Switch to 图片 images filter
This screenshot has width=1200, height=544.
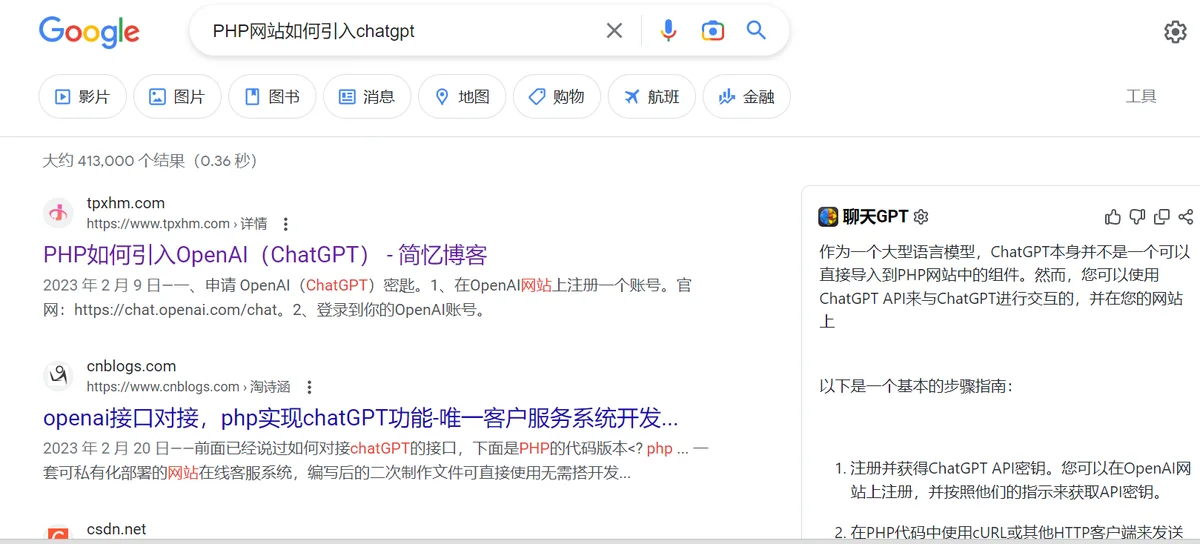click(177, 97)
